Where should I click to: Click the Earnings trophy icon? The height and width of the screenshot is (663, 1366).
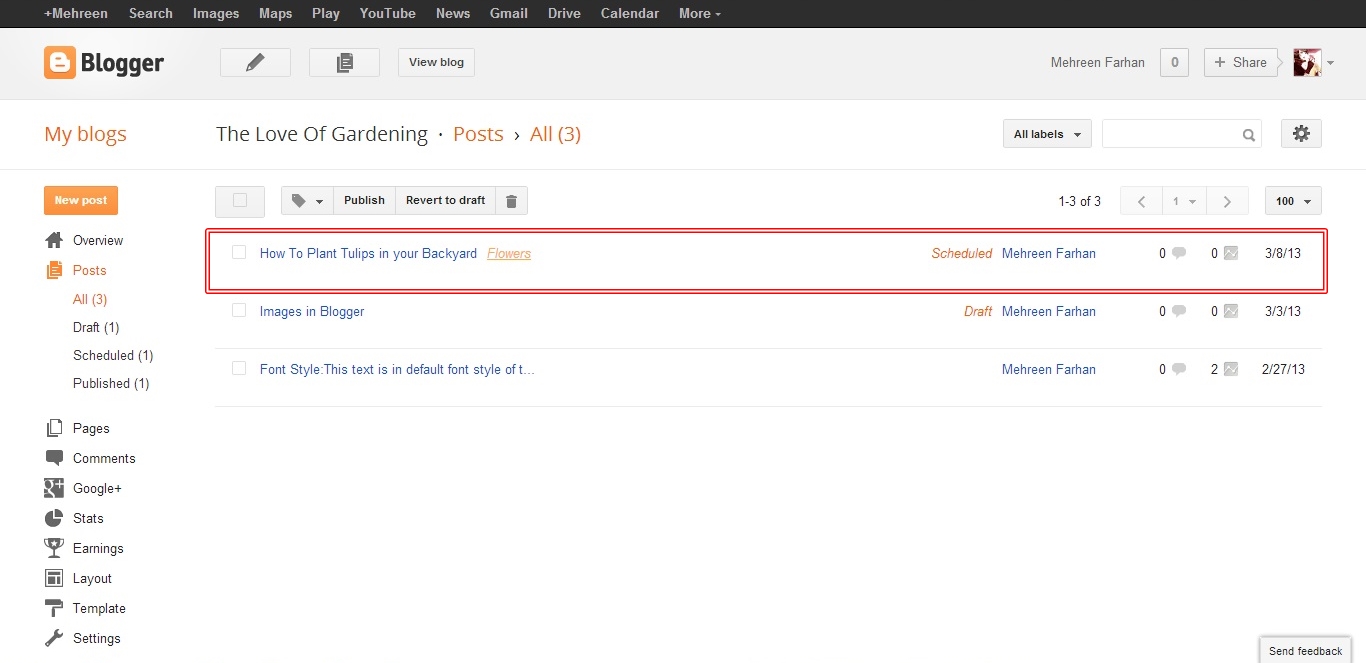pos(54,548)
